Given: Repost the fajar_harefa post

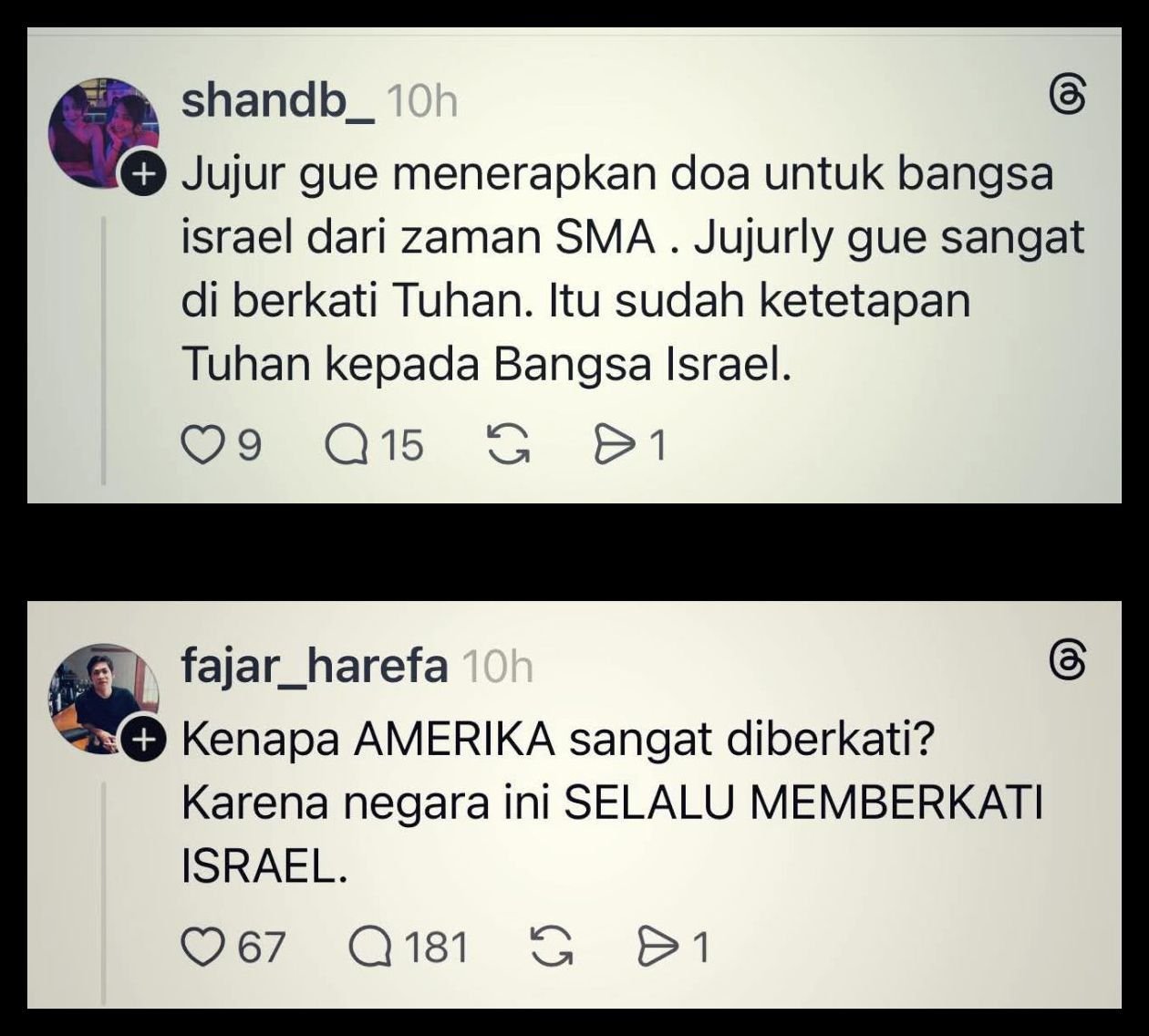Looking at the screenshot, I should pos(553,947).
